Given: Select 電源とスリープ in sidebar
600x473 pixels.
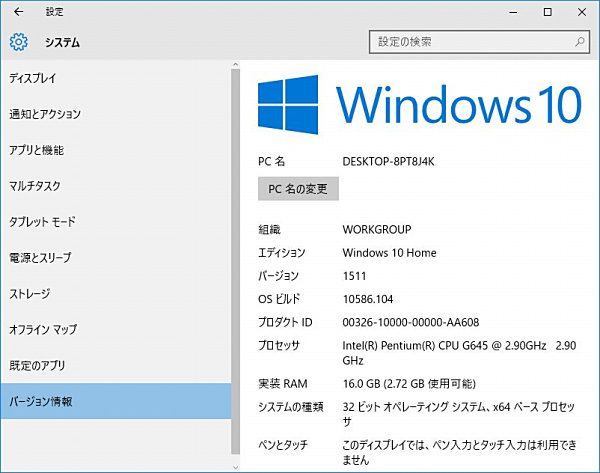Looking at the screenshot, I should click(116, 258).
